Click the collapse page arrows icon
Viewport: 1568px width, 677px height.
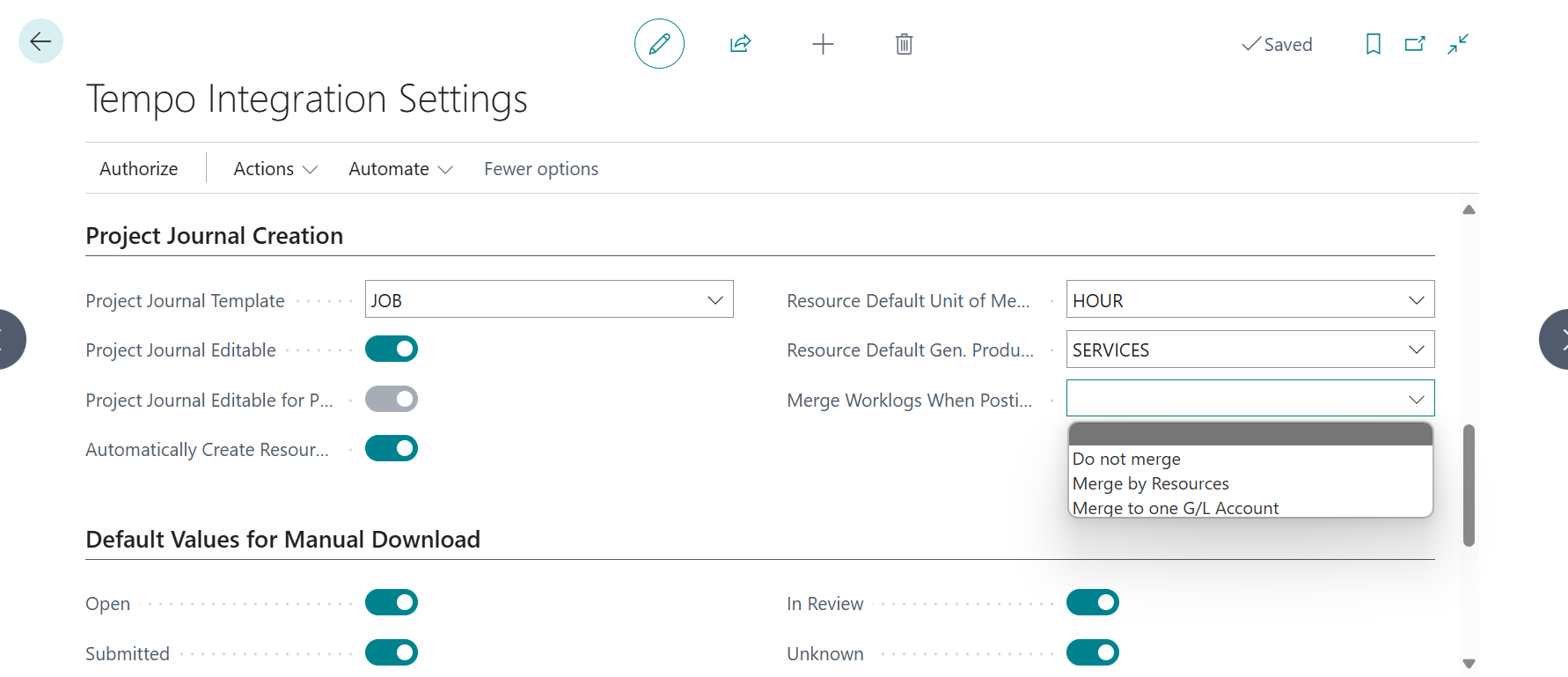click(1458, 44)
